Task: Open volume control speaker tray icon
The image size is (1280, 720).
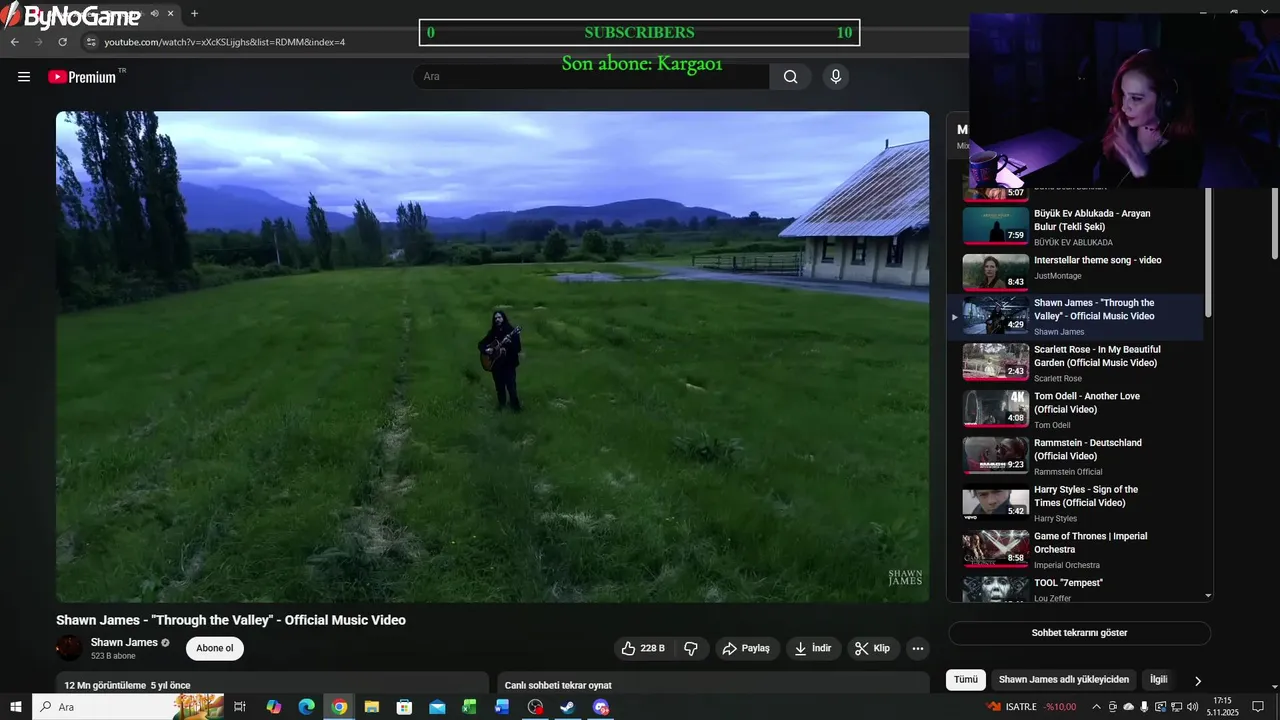Action: [x=1192, y=707]
